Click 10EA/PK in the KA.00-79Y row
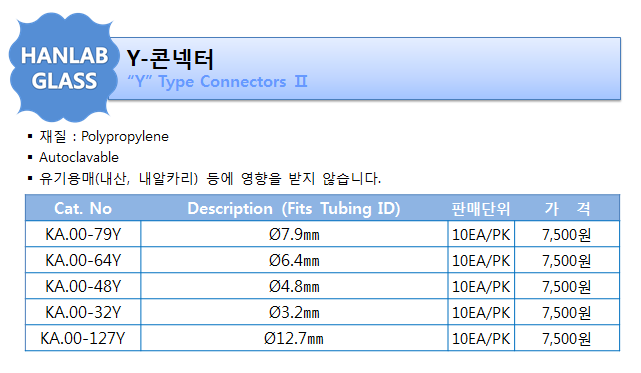This screenshot has width=641, height=373. point(481,234)
